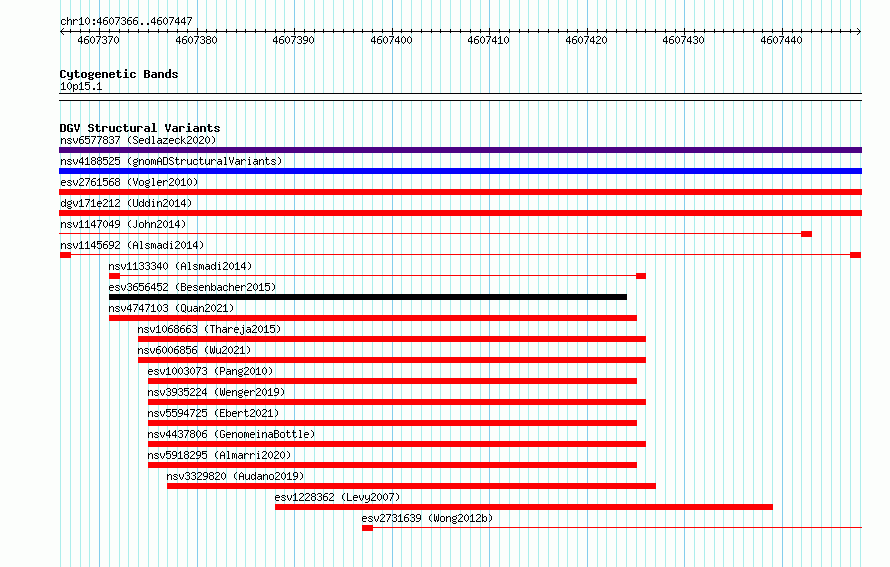Click the chr10:4607366..4607447 region label
The height and width of the screenshot is (567, 890).
tap(126, 21)
